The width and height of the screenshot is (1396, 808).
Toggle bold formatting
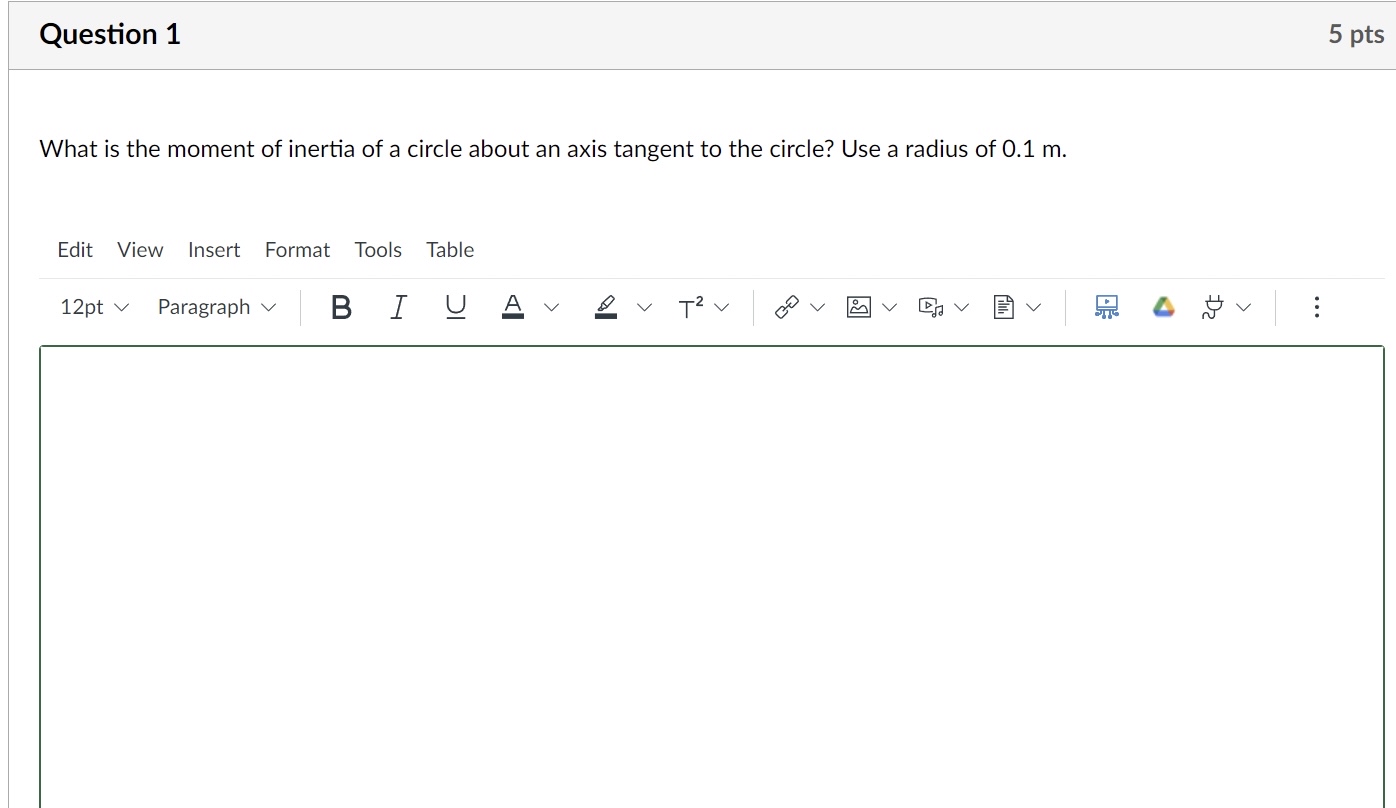[341, 307]
